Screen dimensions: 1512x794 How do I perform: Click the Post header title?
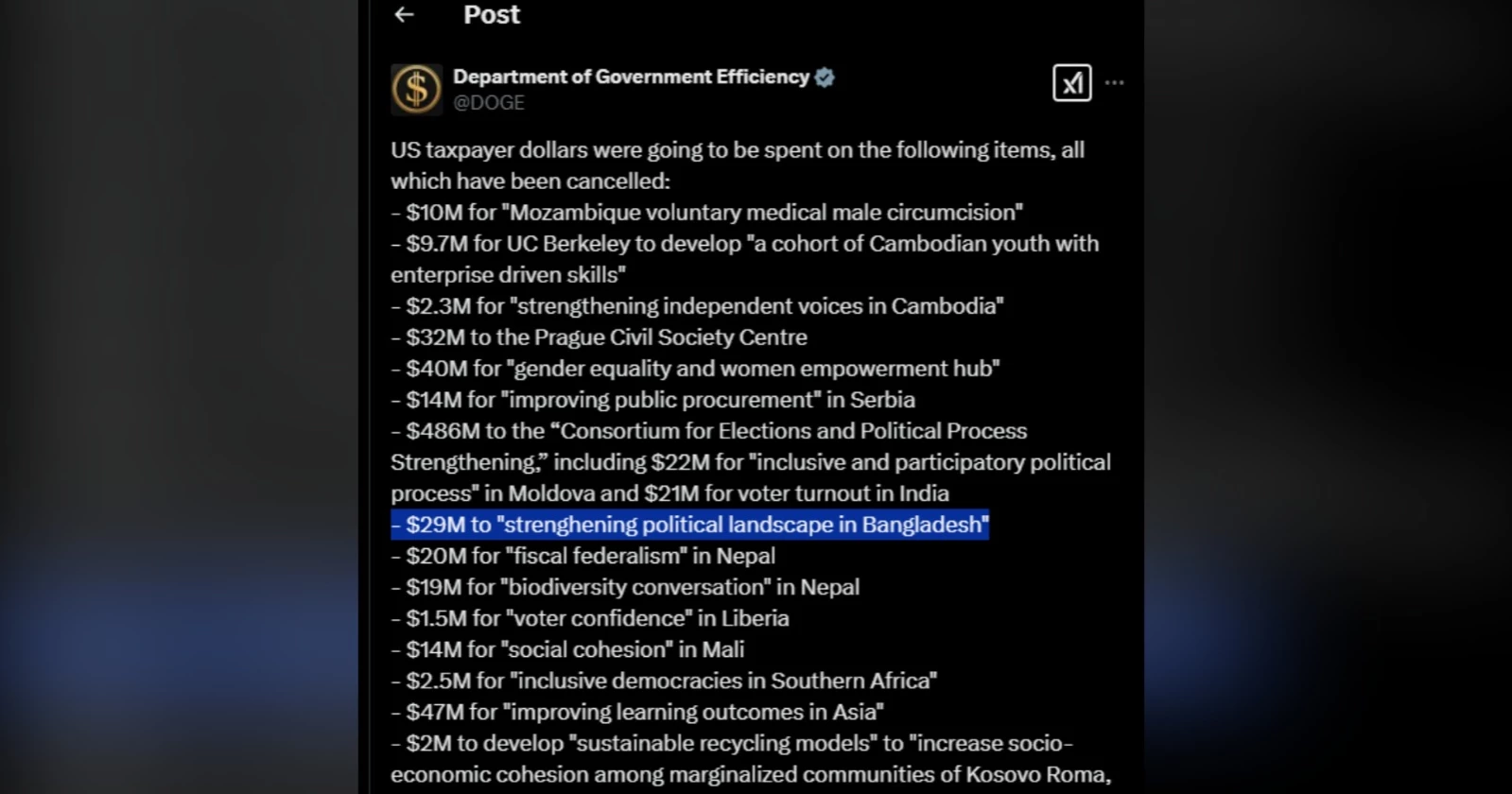pyautogui.click(x=491, y=14)
